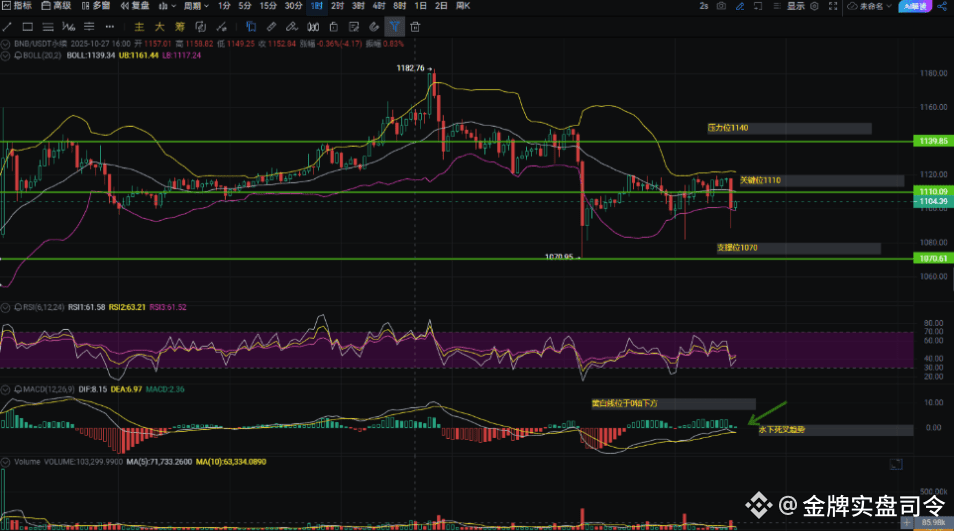Screen dimensions: 954x531
Task: Click the edit note icon
Action: (354, 27)
